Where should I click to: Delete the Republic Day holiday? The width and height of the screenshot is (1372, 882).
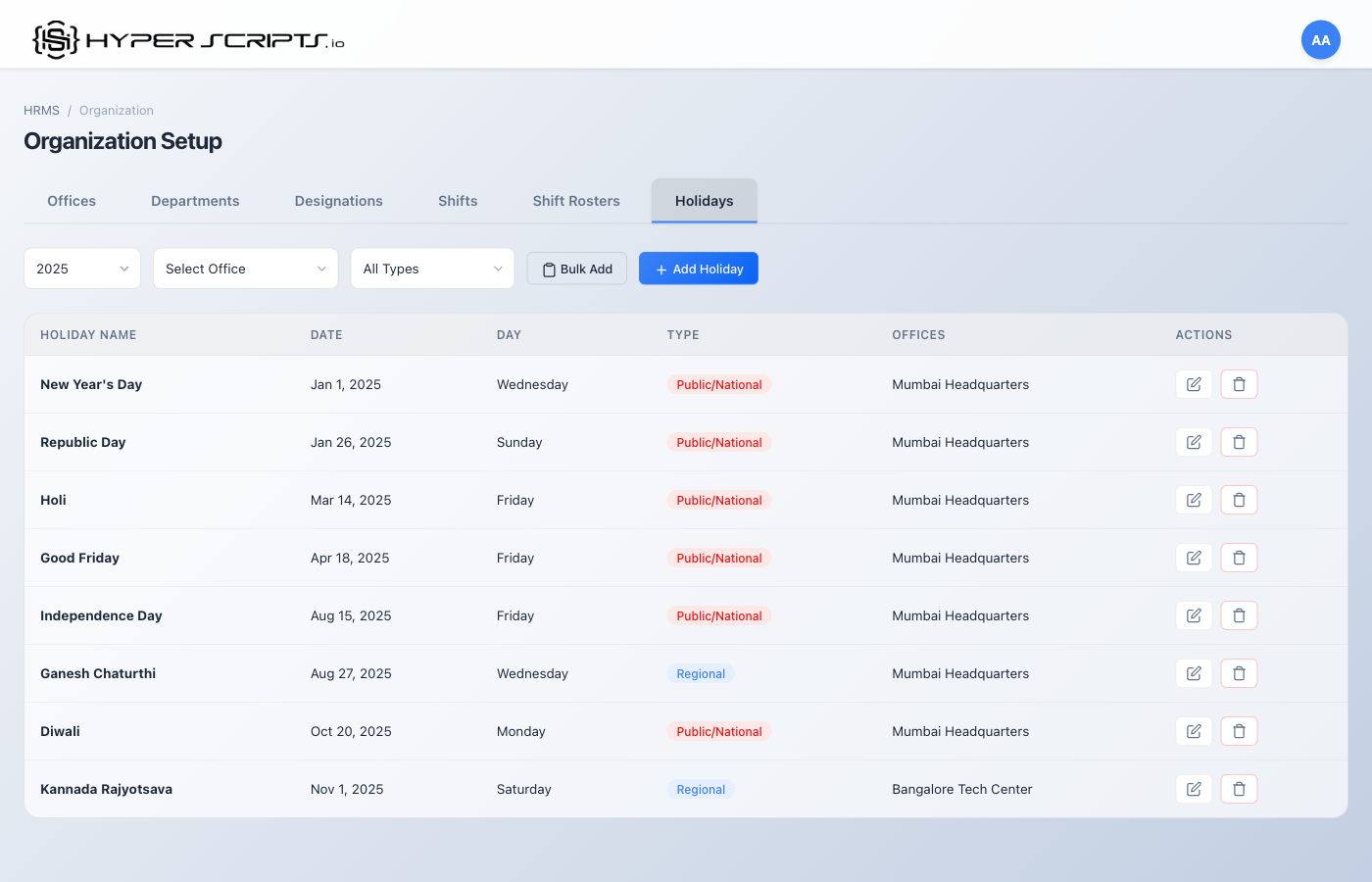[1239, 442]
